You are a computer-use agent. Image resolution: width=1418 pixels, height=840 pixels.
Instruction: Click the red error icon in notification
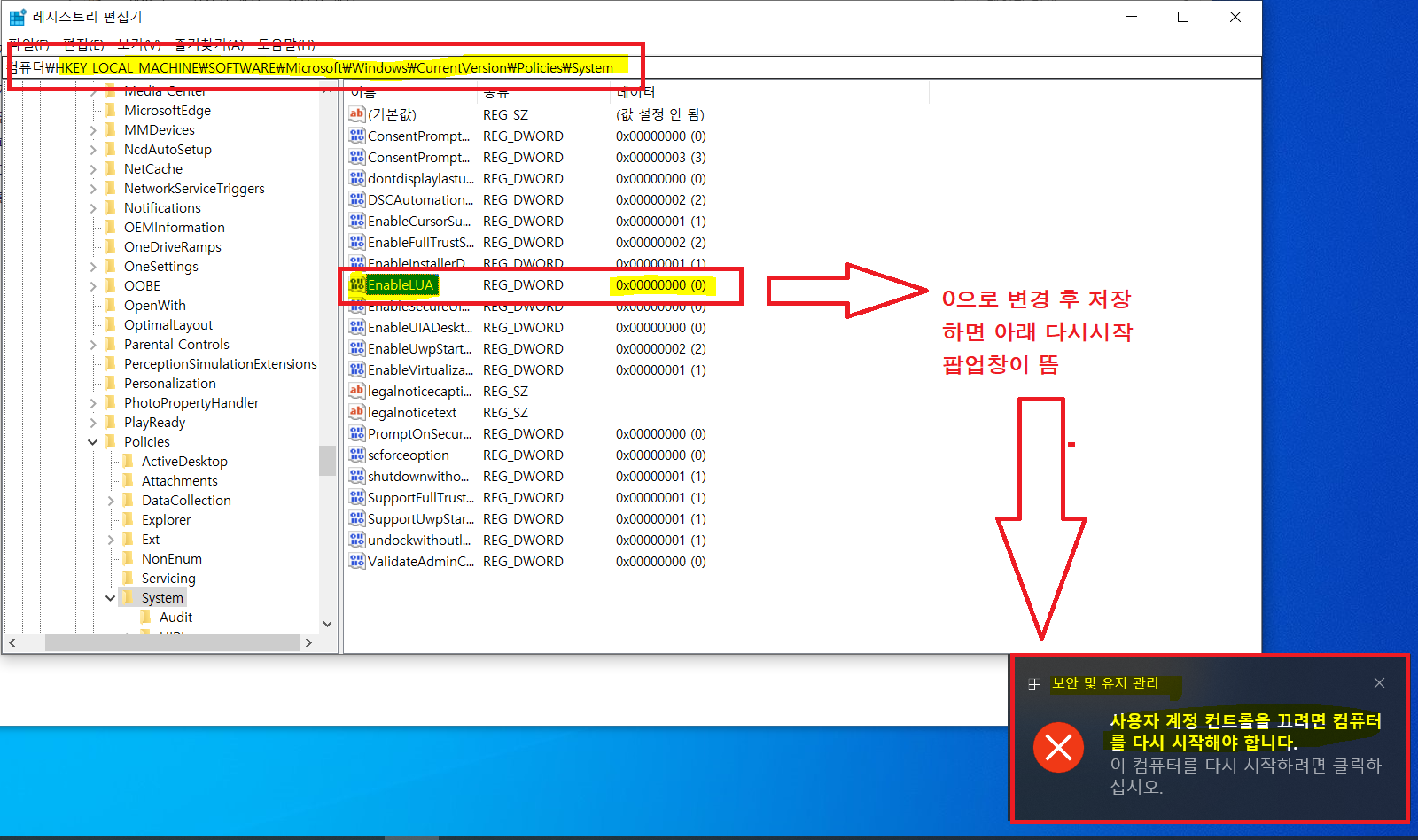click(x=1058, y=747)
